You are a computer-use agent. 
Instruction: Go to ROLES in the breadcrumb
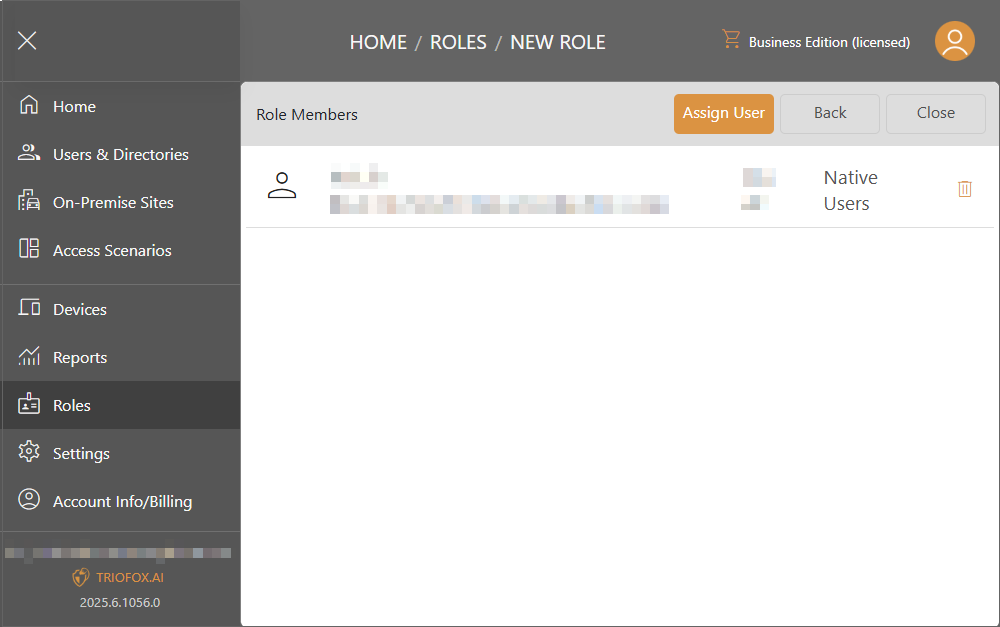tap(458, 42)
